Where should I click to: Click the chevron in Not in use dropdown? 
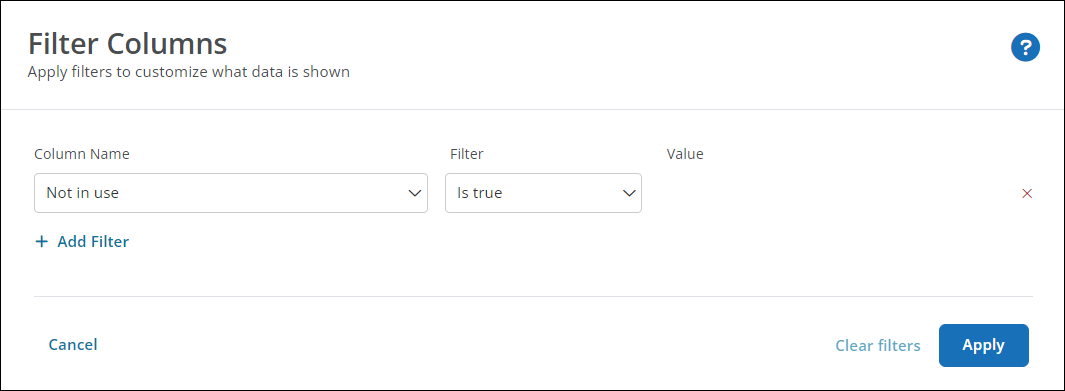tap(414, 193)
